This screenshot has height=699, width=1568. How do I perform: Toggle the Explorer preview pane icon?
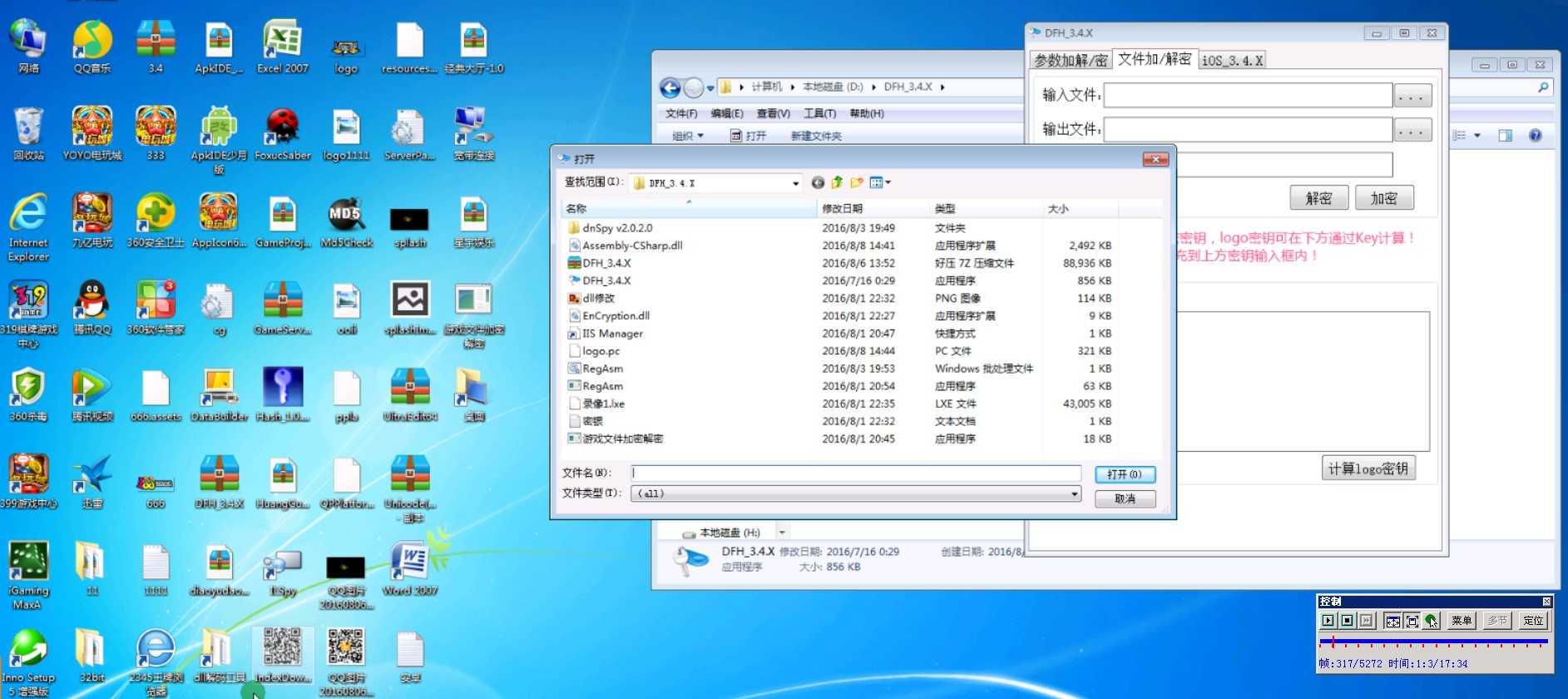(x=1505, y=136)
